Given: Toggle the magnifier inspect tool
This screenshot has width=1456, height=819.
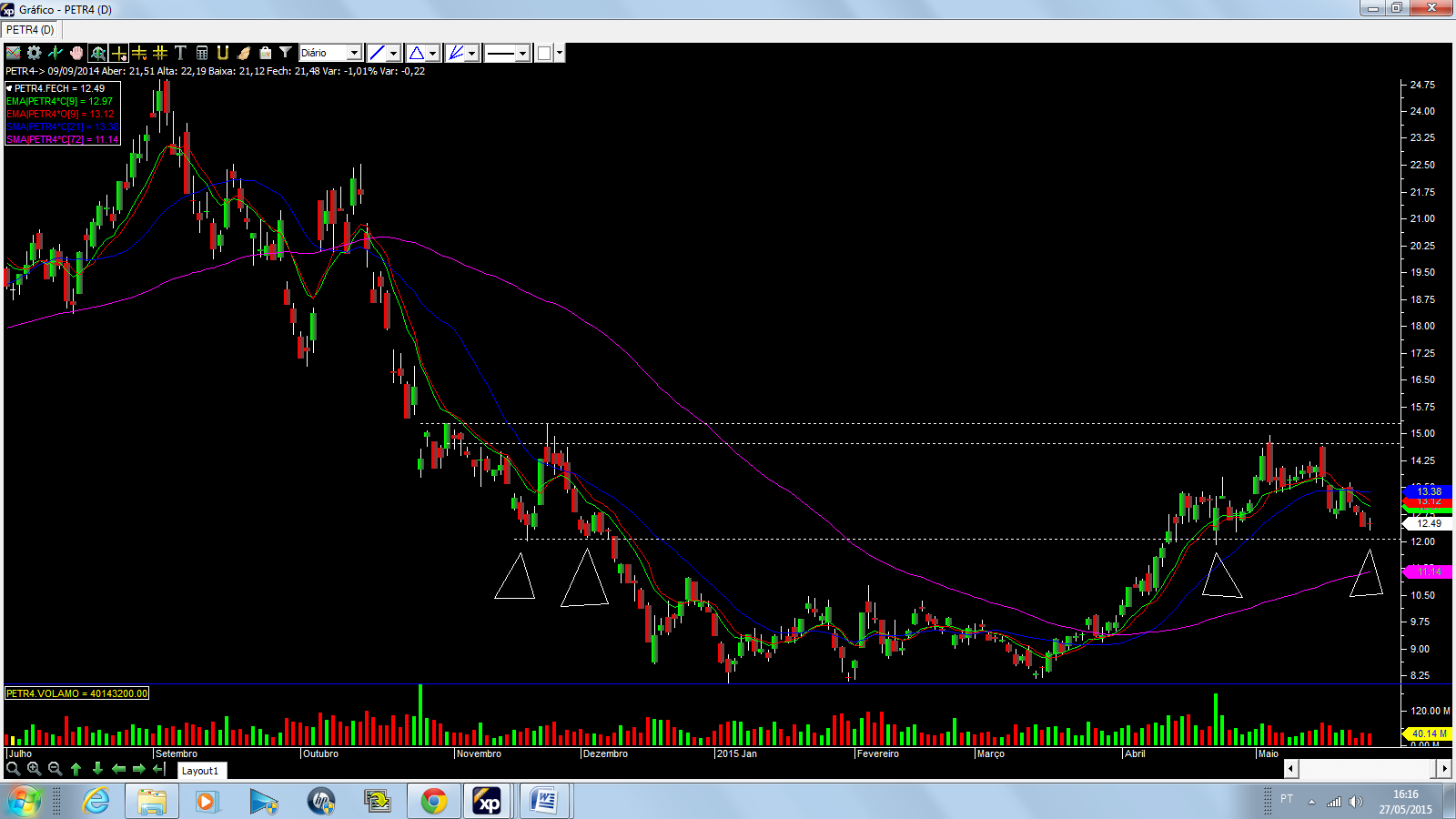Looking at the screenshot, I should coord(97,53).
